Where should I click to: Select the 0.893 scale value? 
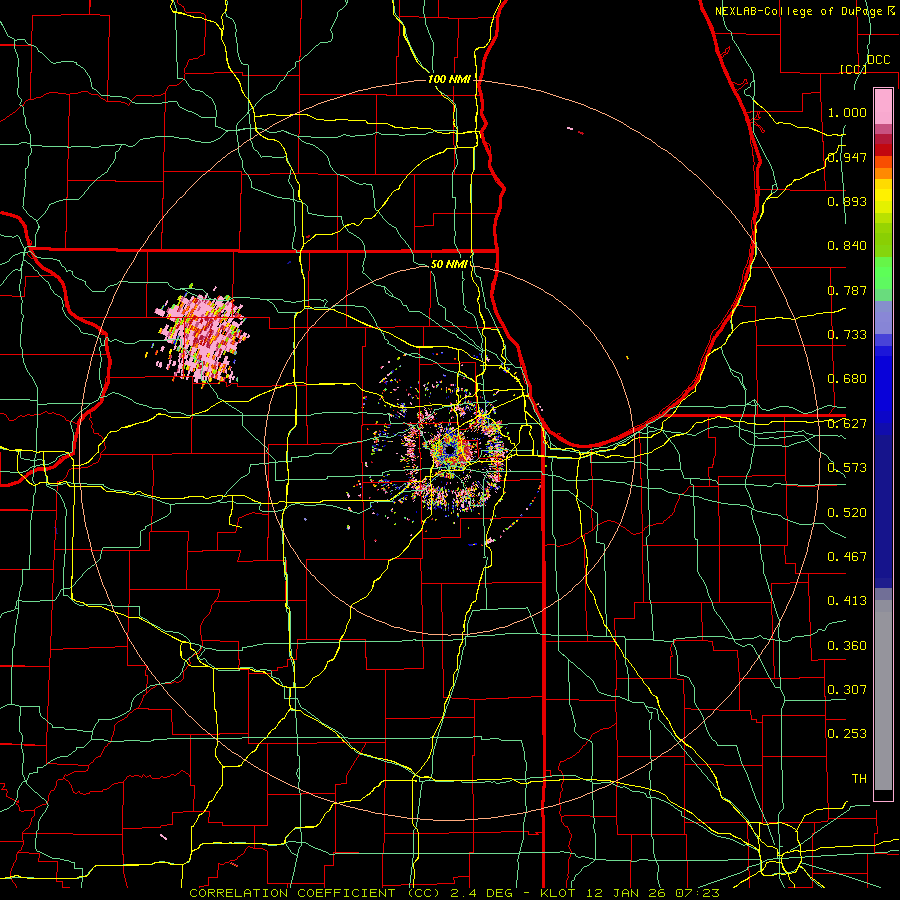point(847,201)
